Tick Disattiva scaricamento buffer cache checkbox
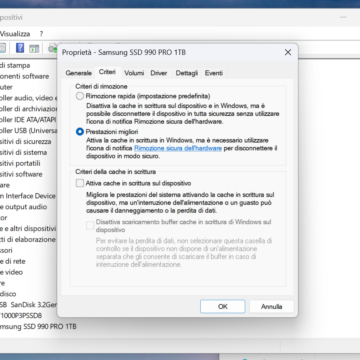Screen dimensions: 360x360 90,226
